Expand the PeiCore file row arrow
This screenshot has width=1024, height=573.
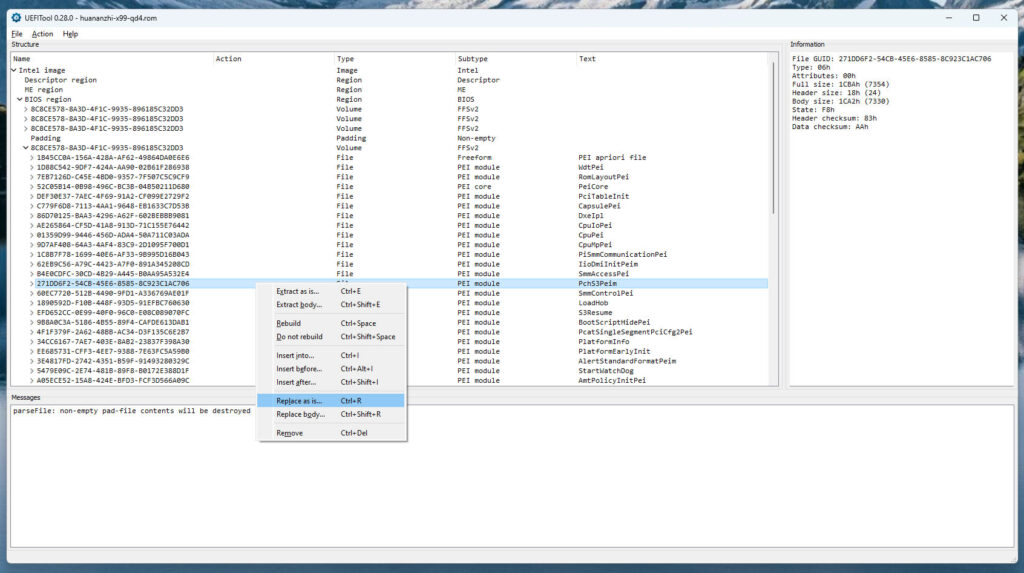[x=32, y=187]
